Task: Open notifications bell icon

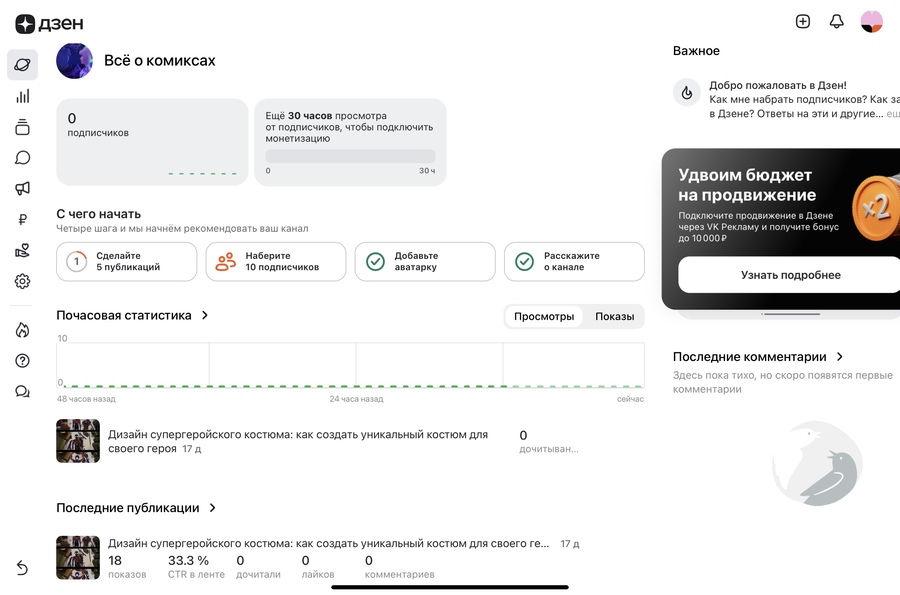Action: click(837, 22)
